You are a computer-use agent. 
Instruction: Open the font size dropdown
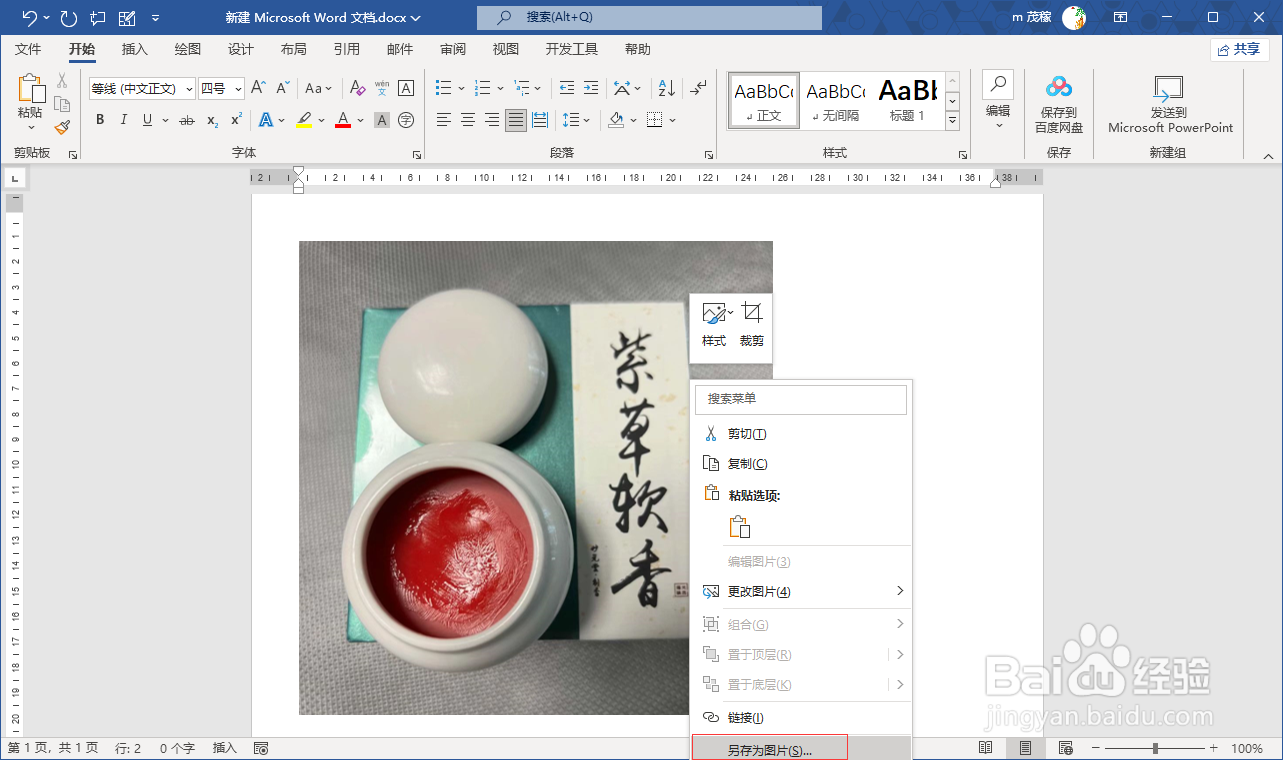pyautogui.click(x=238, y=89)
